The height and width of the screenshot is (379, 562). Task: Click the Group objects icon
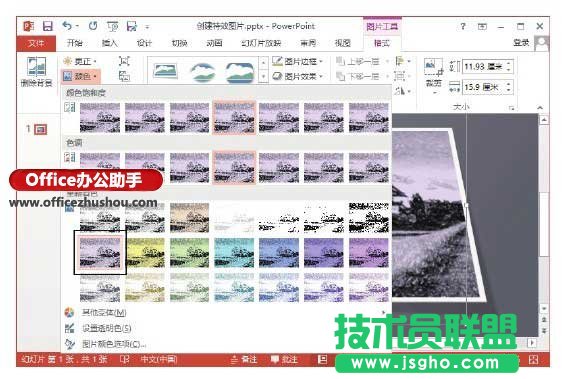click(x=400, y=76)
